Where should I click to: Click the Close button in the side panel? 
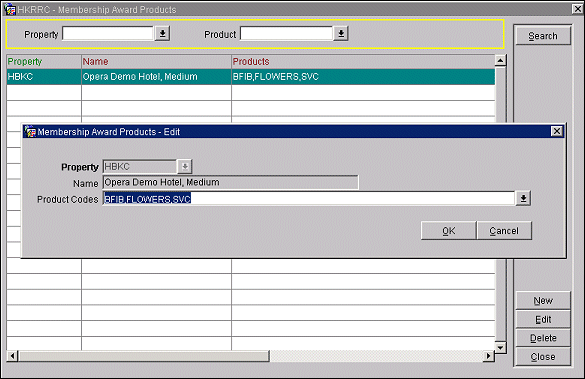click(543, 357)
